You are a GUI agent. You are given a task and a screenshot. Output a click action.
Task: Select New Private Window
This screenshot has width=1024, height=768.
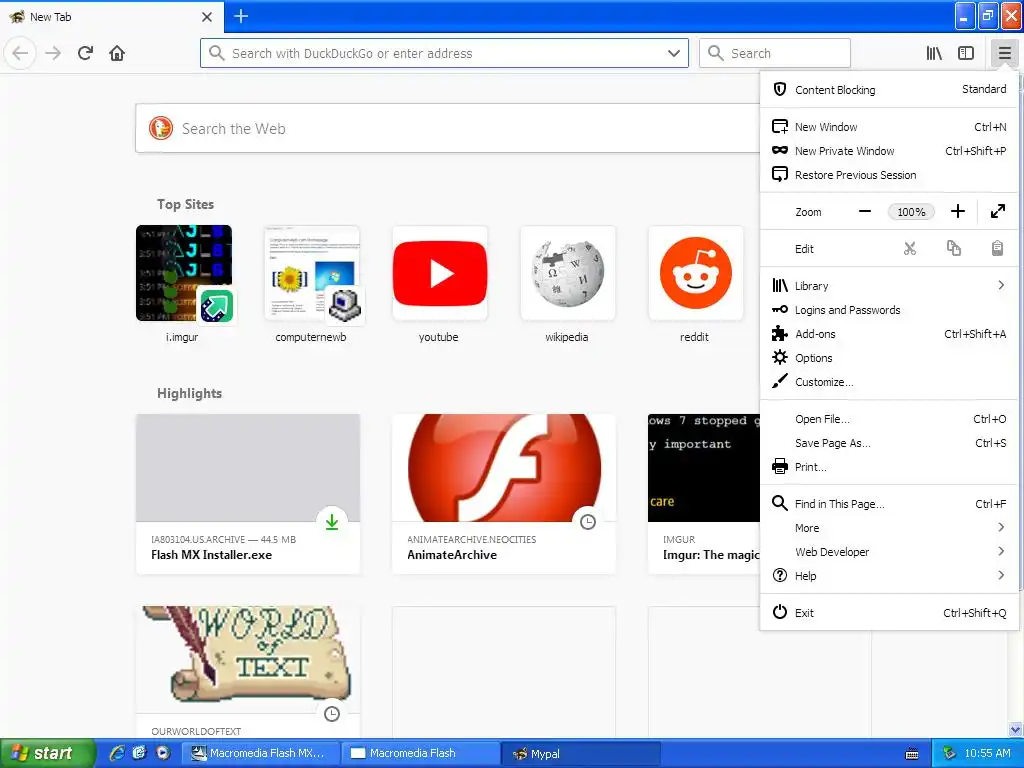[x=889, y=151]
